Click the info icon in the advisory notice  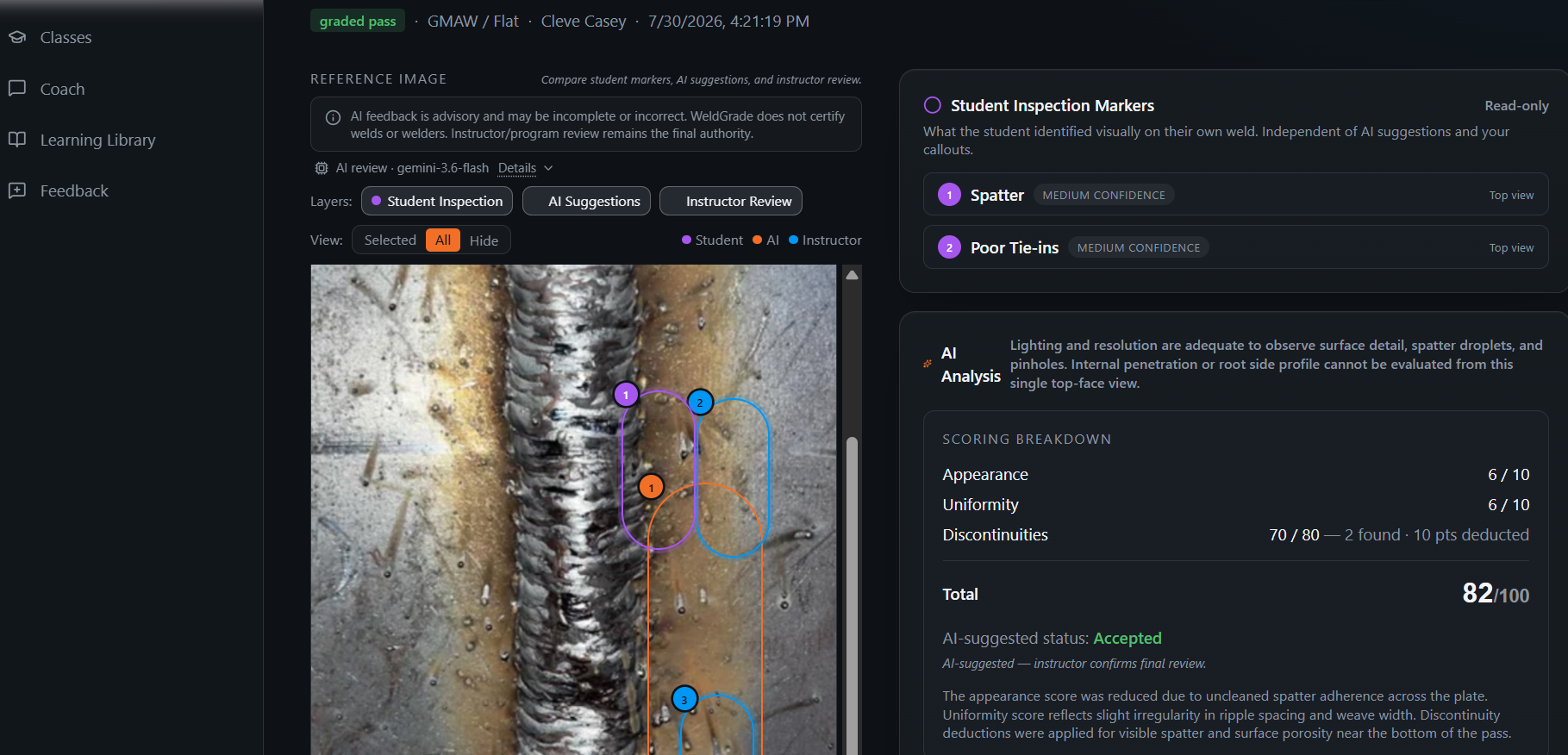(333, 117)
